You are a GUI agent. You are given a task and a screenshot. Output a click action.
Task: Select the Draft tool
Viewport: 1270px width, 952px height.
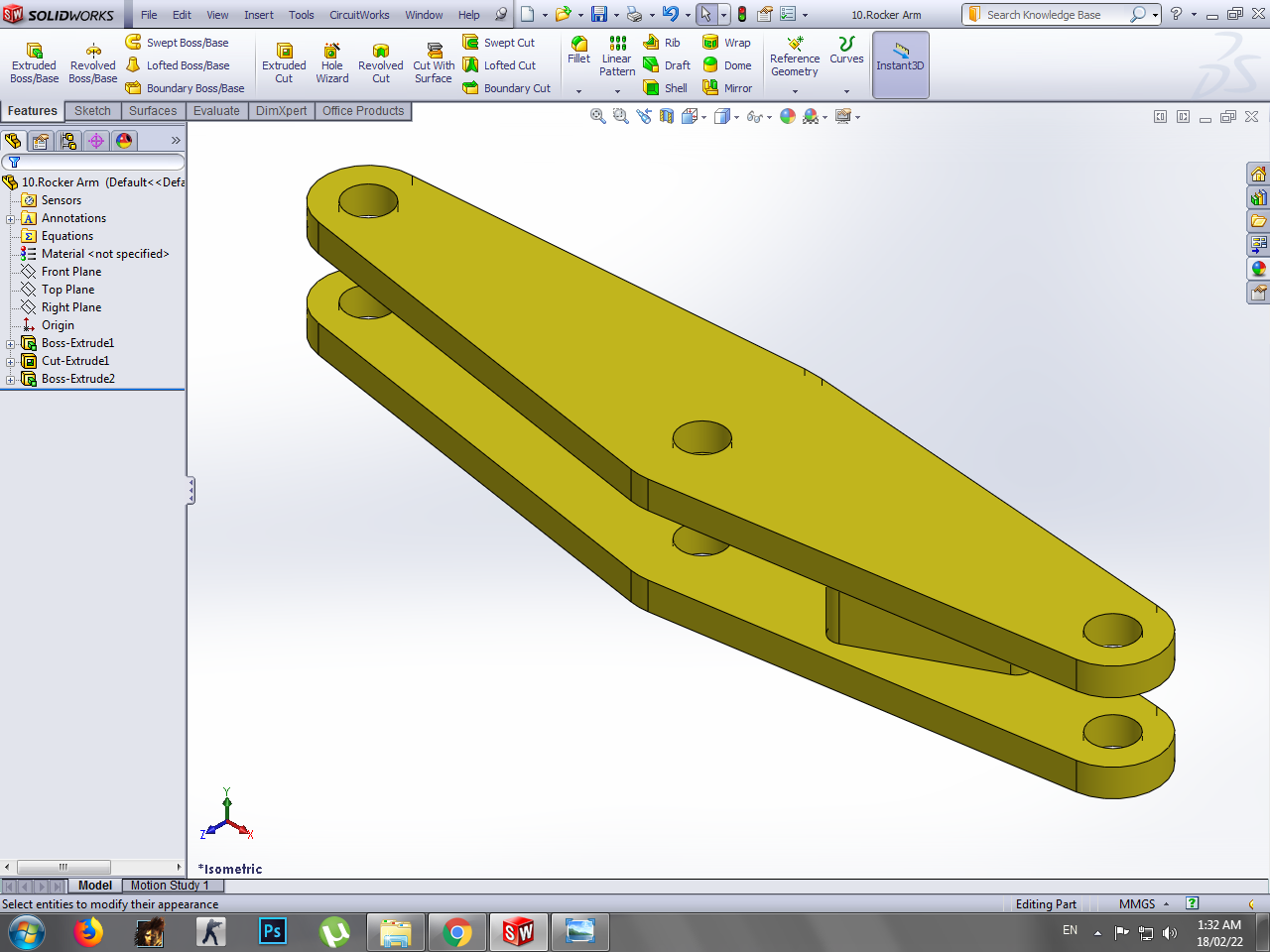point(667,65)
